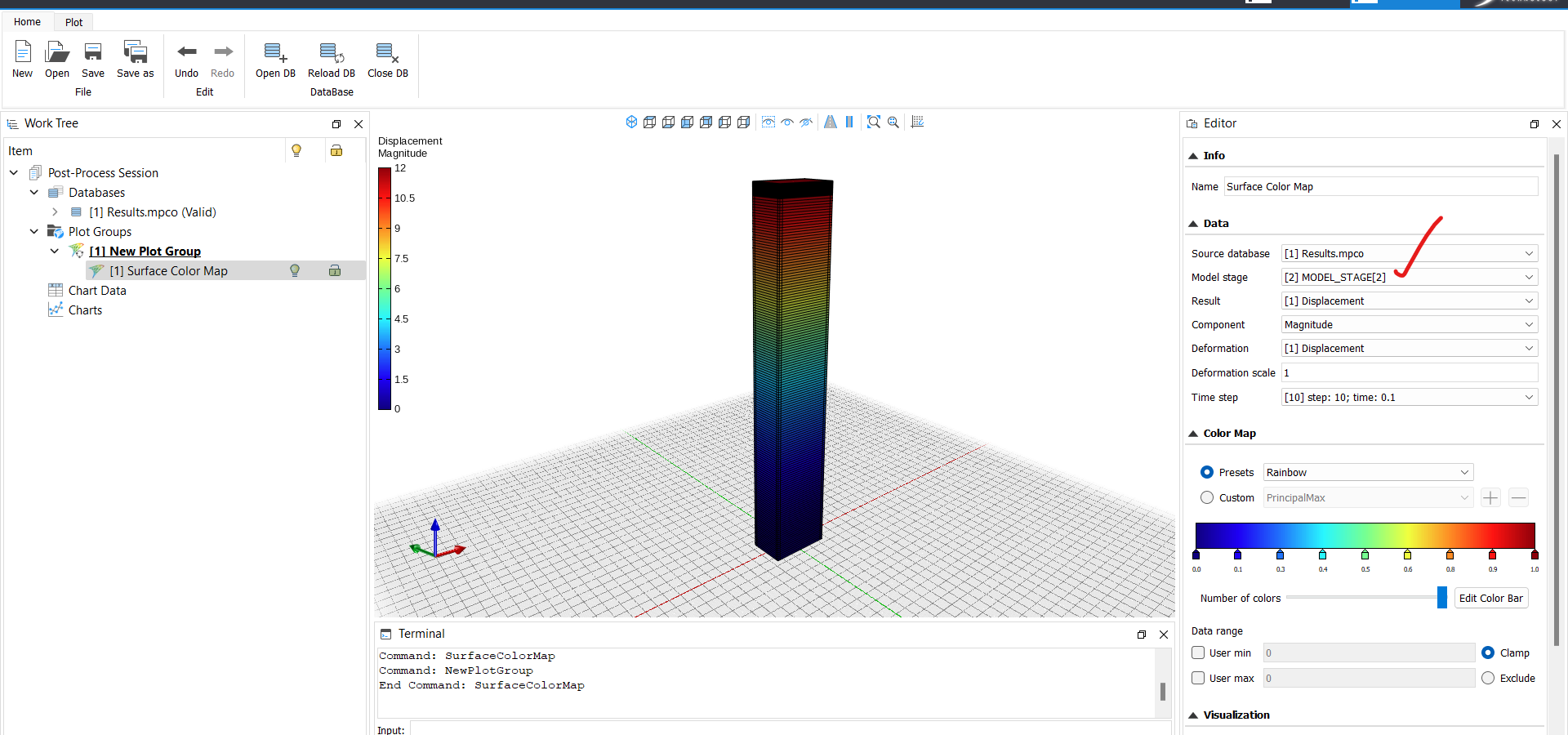The height and width of the screenshot is (735, 1568).
Task: Open a file with the Open icon
Action: click(x=57, y=52)
